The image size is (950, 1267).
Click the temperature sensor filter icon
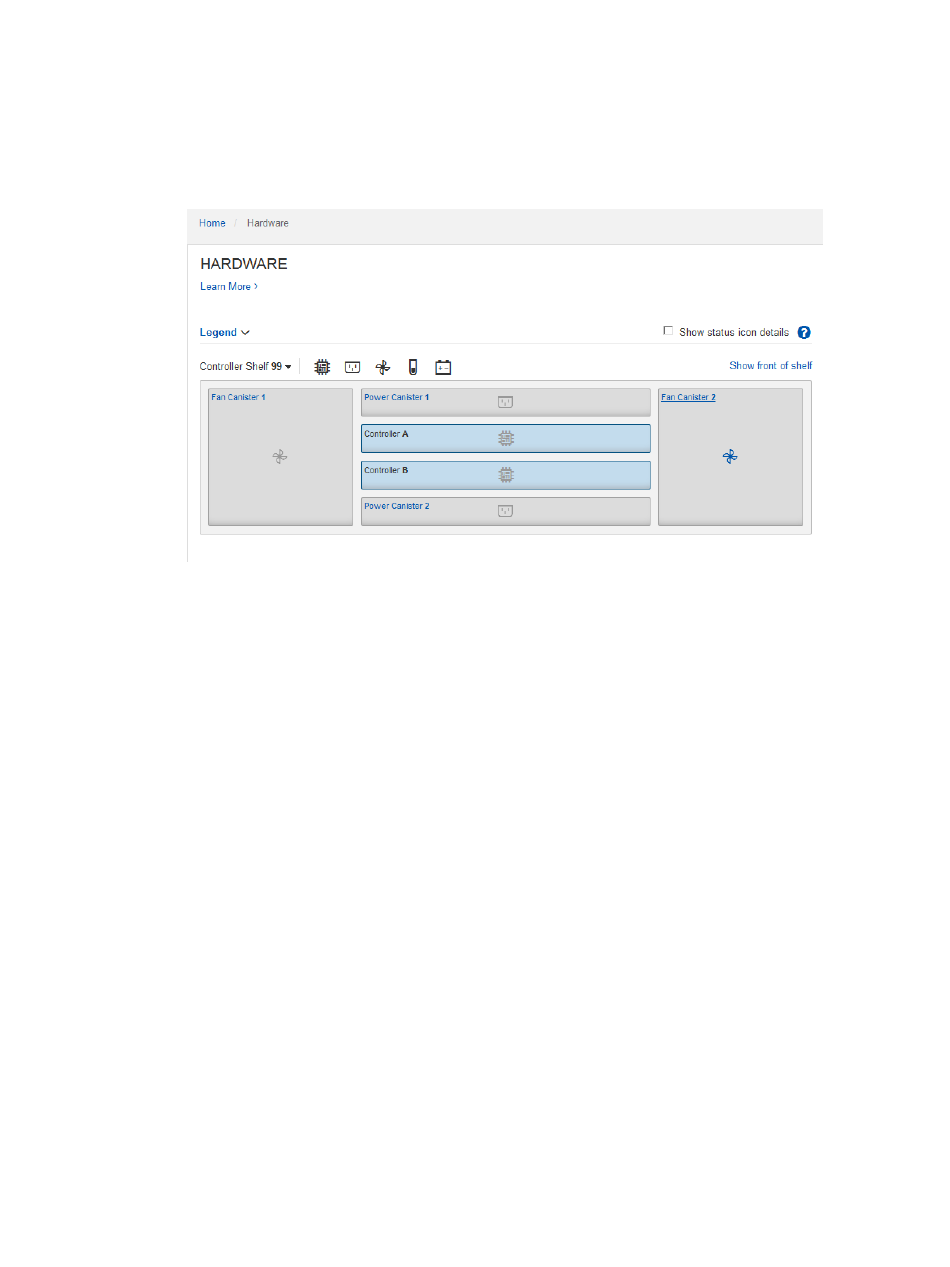pos(412,367)
